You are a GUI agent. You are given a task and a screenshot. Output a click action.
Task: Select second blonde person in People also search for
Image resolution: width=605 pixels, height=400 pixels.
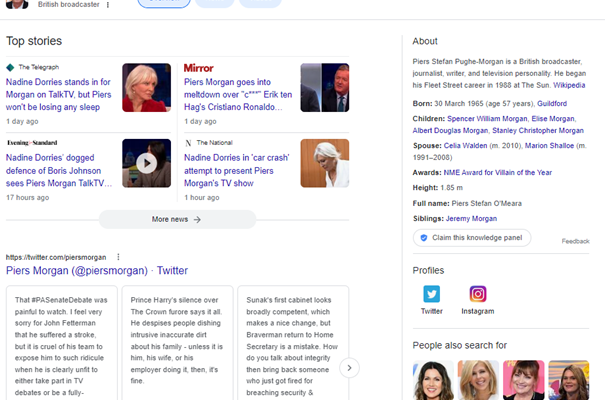click(478, 380)
